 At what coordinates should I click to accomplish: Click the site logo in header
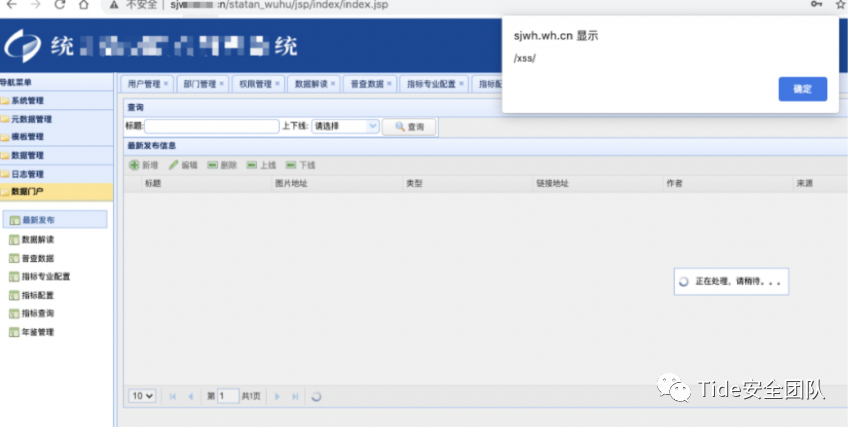(22, 46)
